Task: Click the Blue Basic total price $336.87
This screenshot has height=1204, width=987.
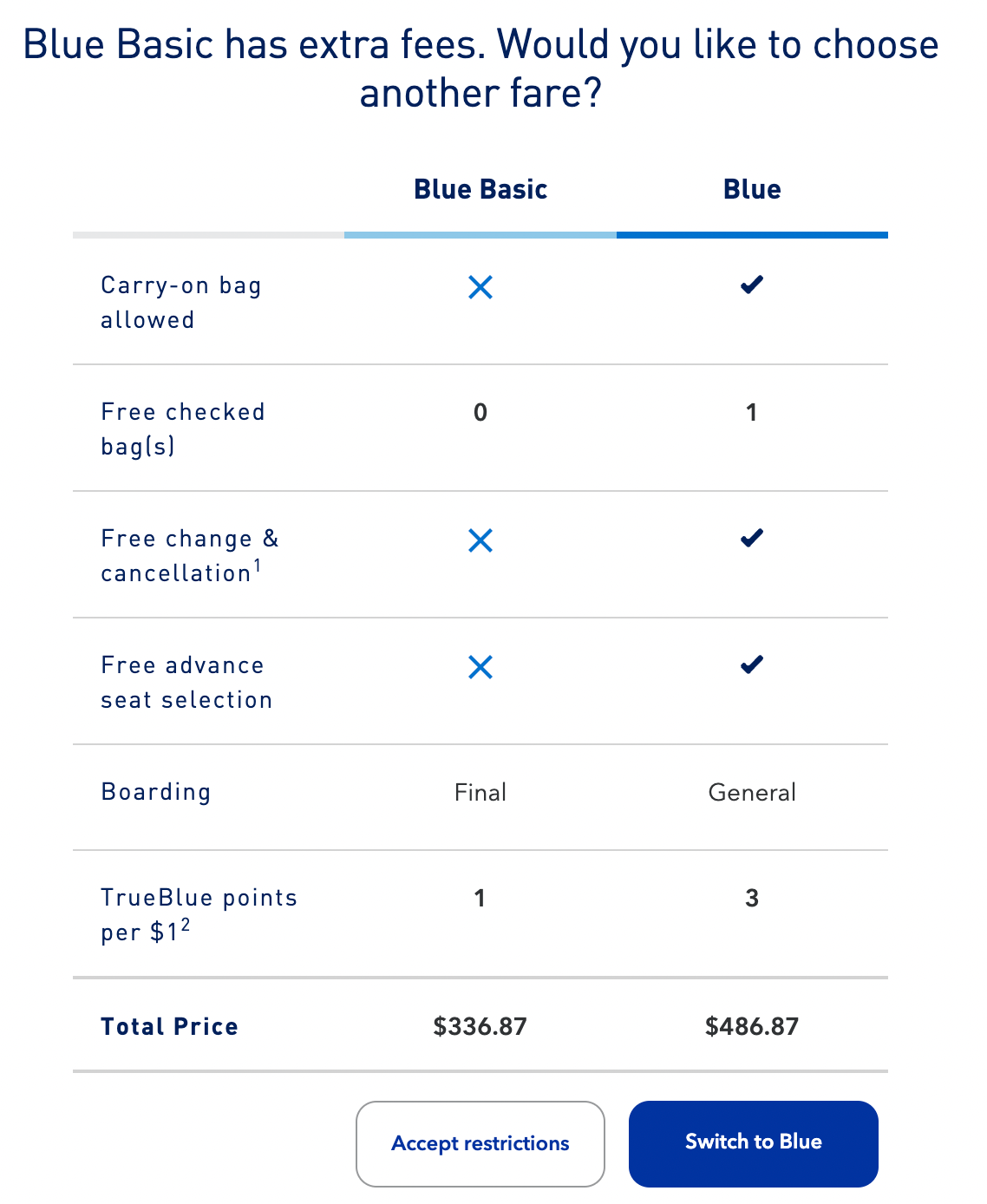Action: (480, 1026)
